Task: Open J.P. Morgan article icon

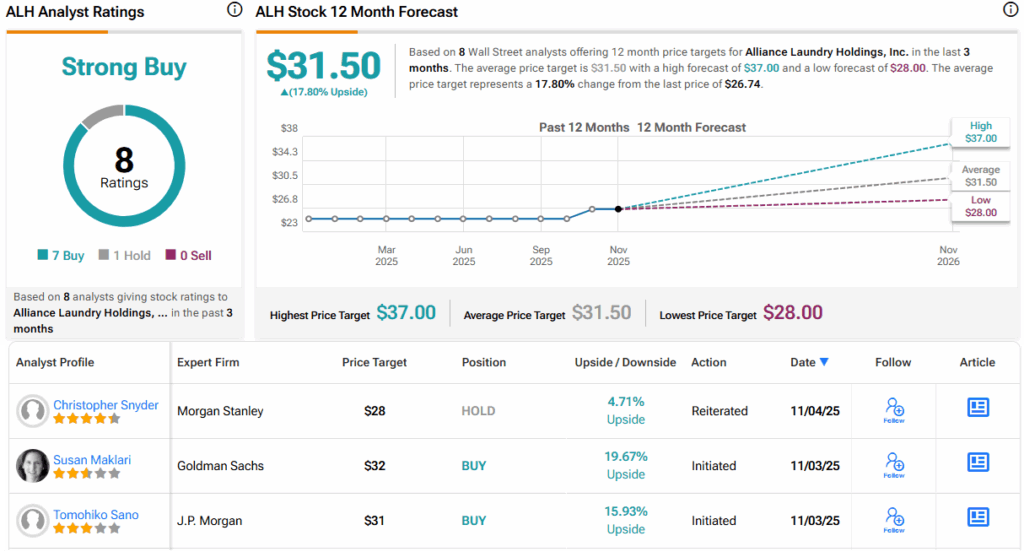Action: [x=978, y=517]
